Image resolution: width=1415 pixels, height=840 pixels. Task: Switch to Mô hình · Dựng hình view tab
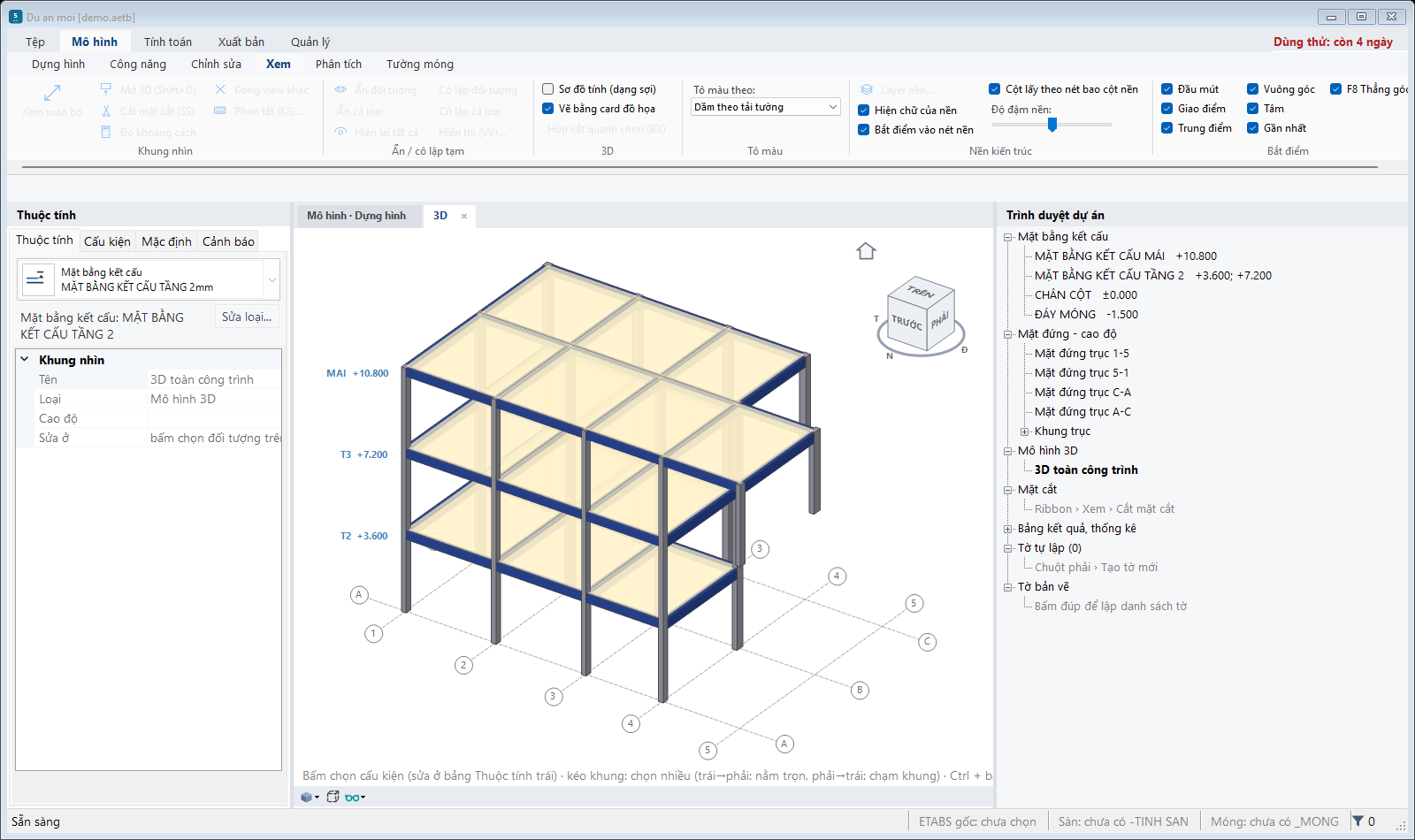[x=356, y=216]
